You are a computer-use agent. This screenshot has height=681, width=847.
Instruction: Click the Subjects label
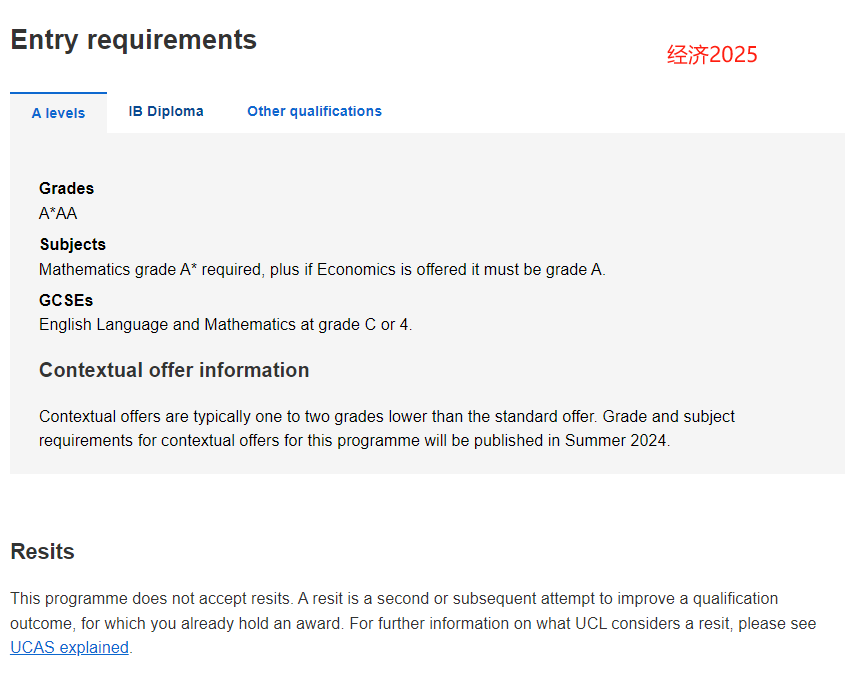(72, 244)
